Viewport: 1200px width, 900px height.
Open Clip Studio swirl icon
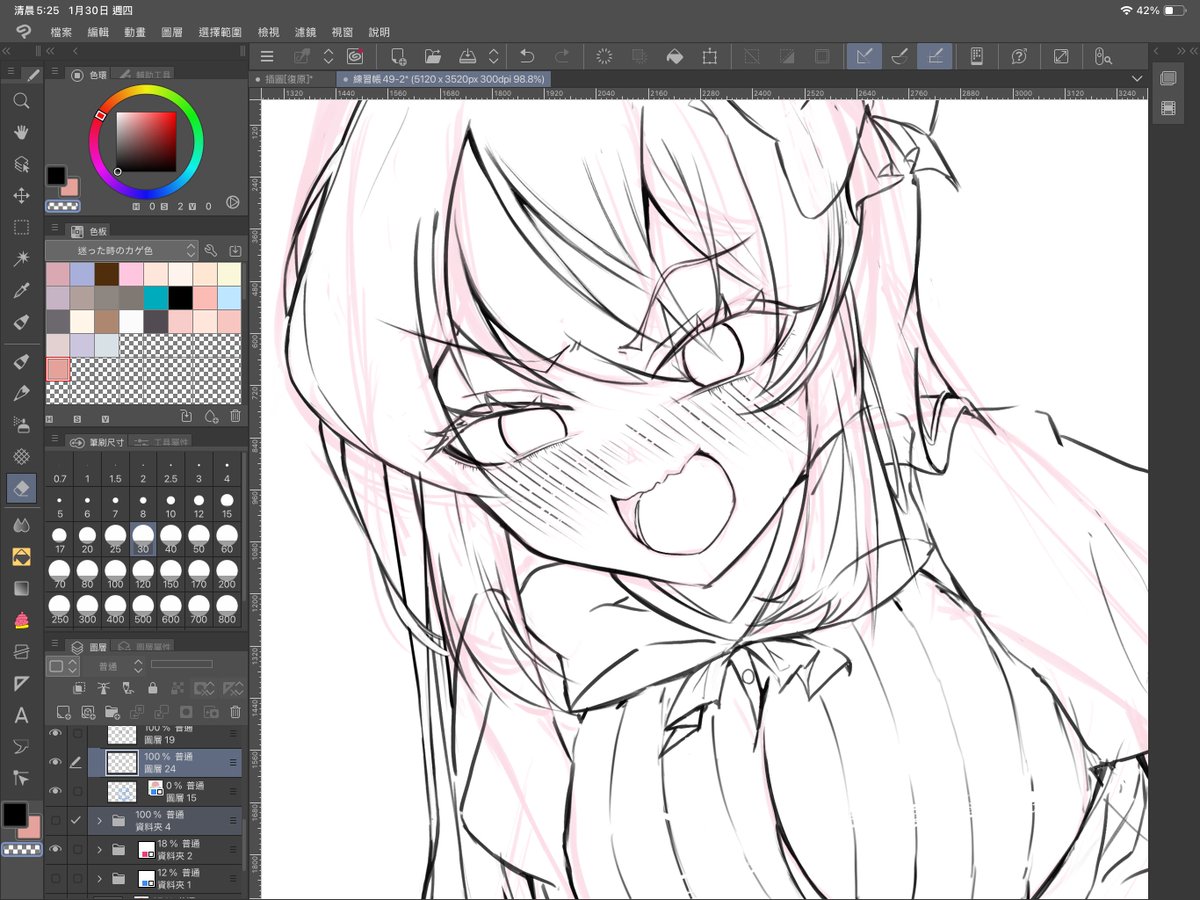point(355,57)
